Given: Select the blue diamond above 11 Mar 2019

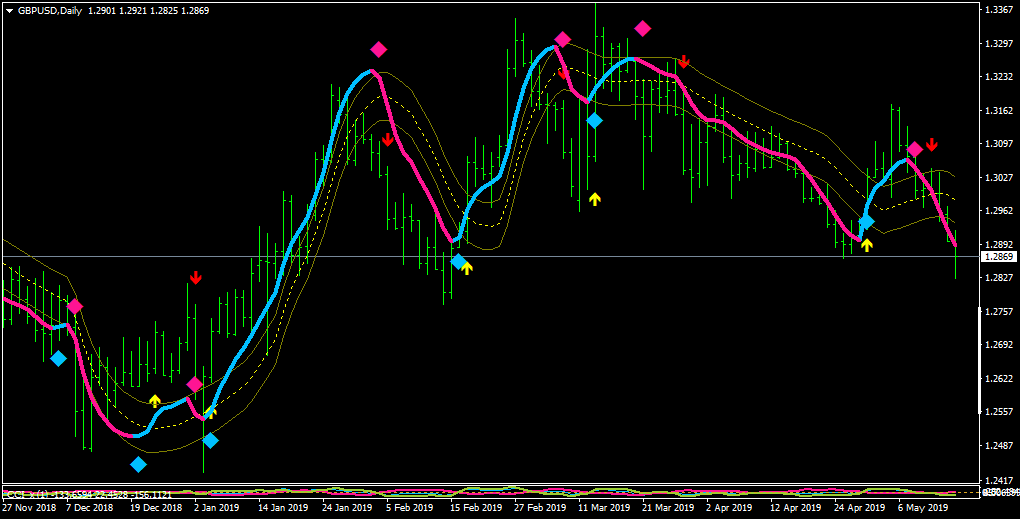Looking at the screenshot, I should point(594,120).
